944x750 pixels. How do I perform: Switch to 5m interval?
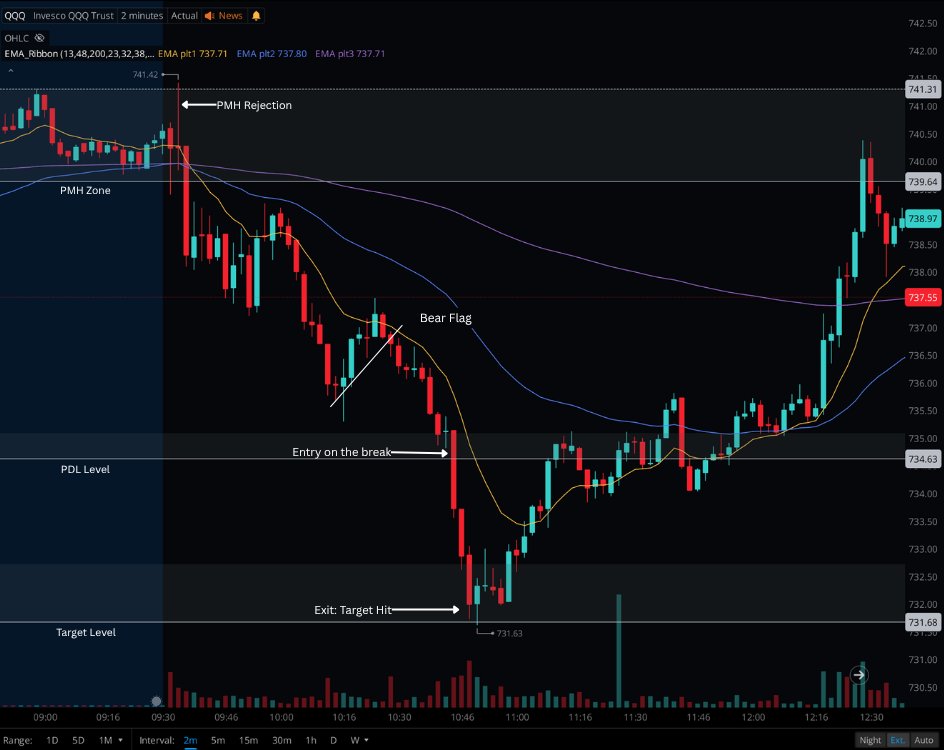(218, 740)
